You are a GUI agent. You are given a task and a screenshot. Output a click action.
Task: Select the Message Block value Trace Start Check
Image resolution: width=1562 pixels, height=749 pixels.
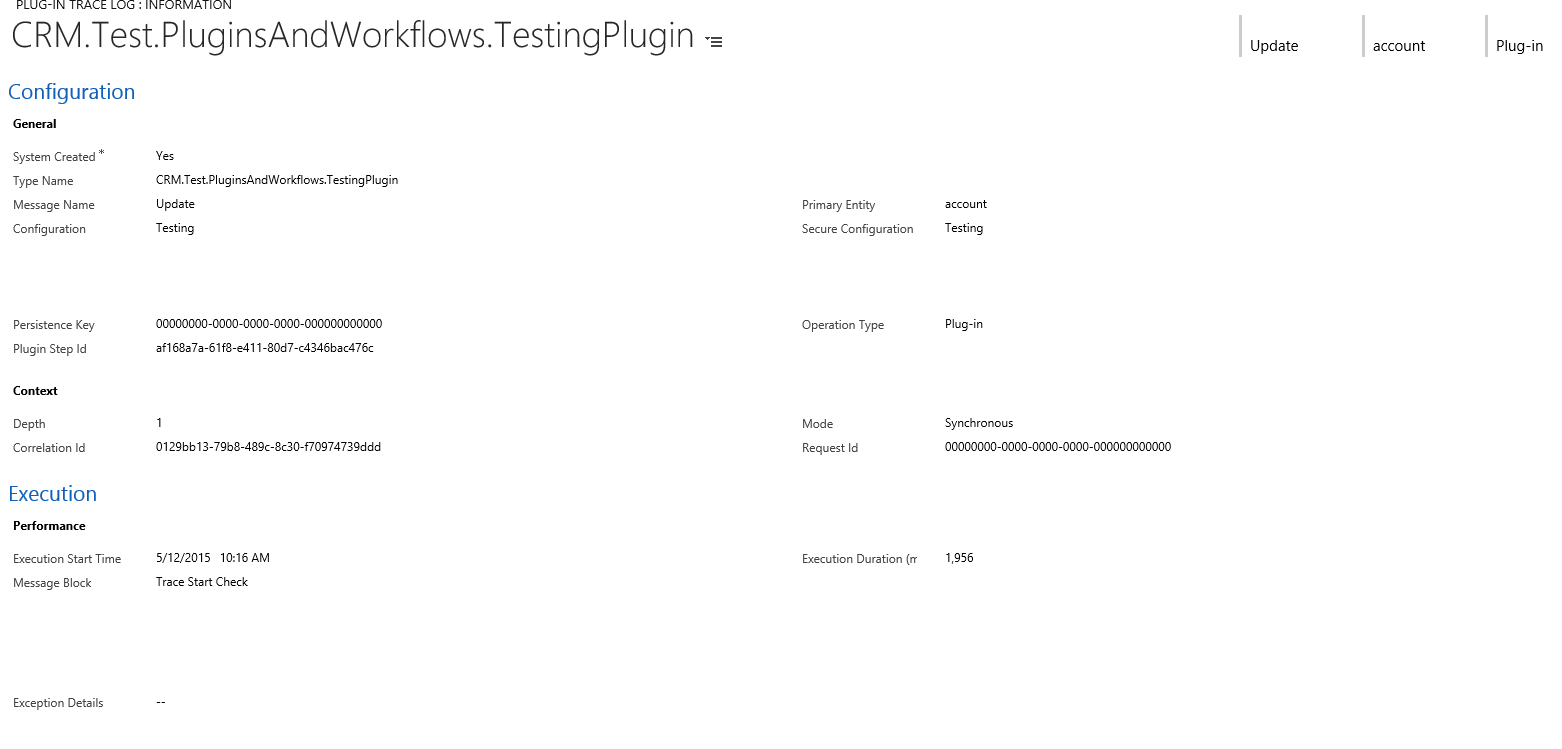pyautogui.click(x=202, y=581)
